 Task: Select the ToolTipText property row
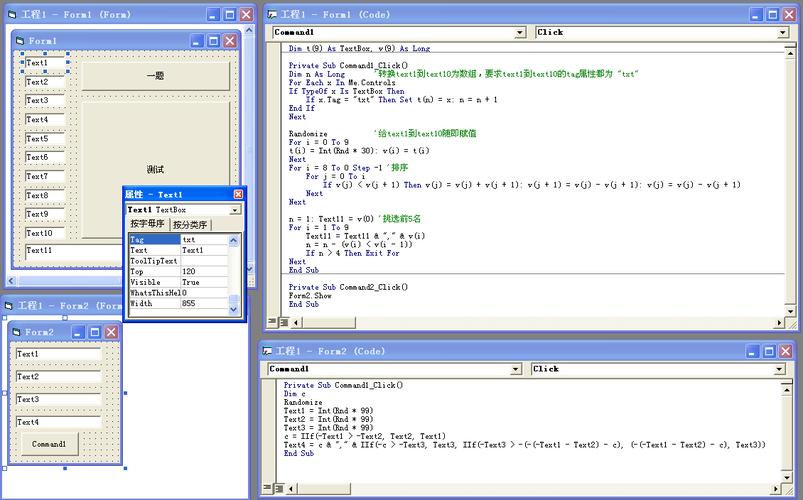[178, 261]
